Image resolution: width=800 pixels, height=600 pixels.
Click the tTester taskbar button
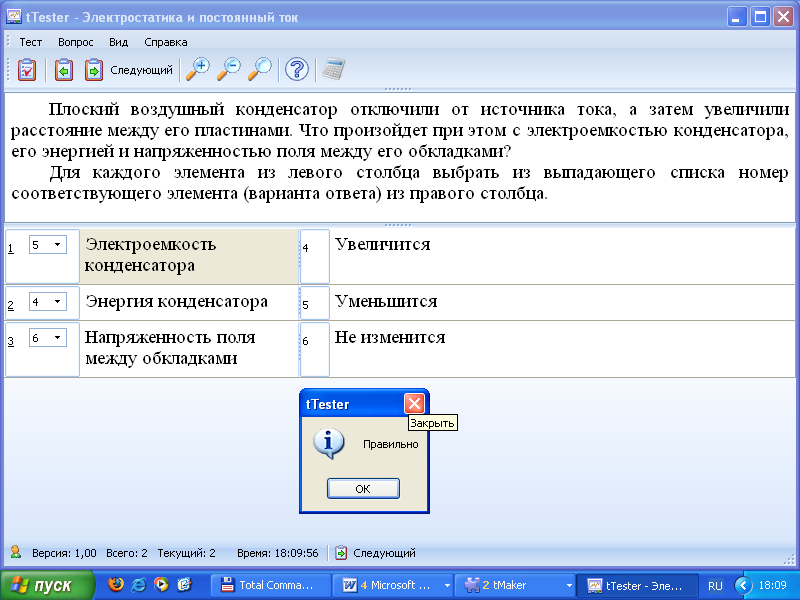(x=637, y=585)
